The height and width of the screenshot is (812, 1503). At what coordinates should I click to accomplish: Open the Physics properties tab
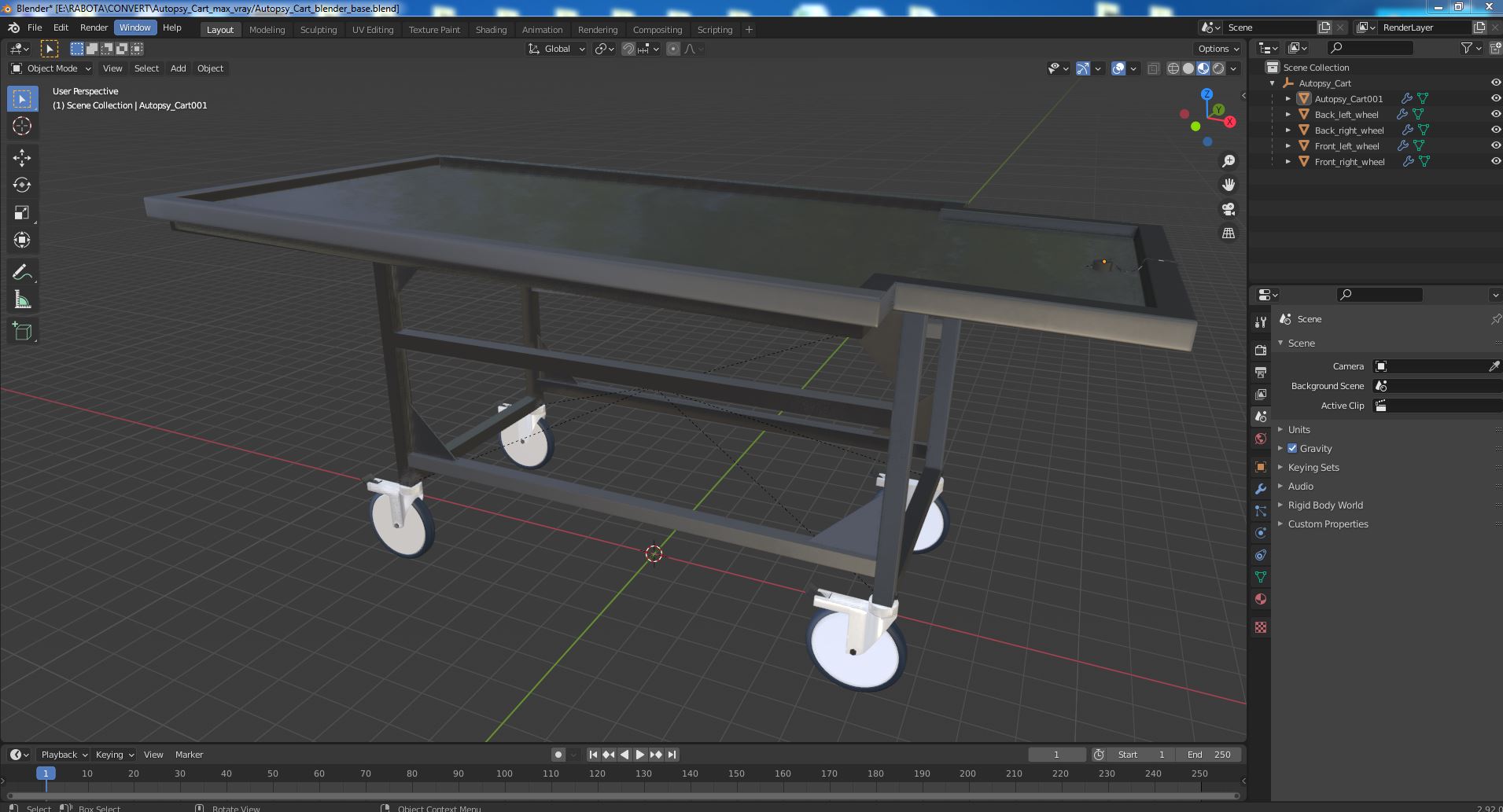1261,533
